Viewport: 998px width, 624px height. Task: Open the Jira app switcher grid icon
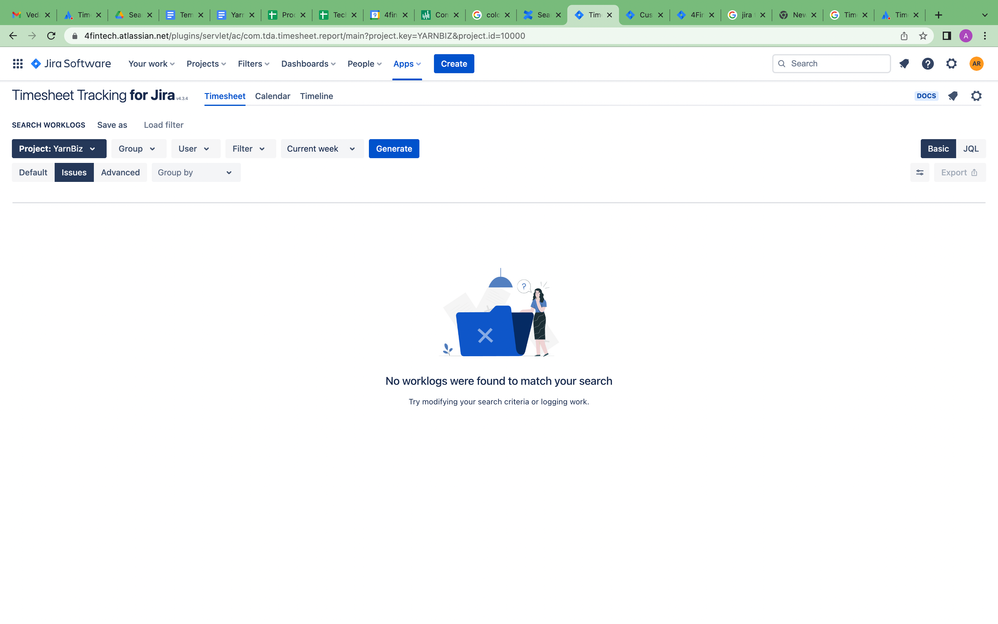[x=18, y=64]
